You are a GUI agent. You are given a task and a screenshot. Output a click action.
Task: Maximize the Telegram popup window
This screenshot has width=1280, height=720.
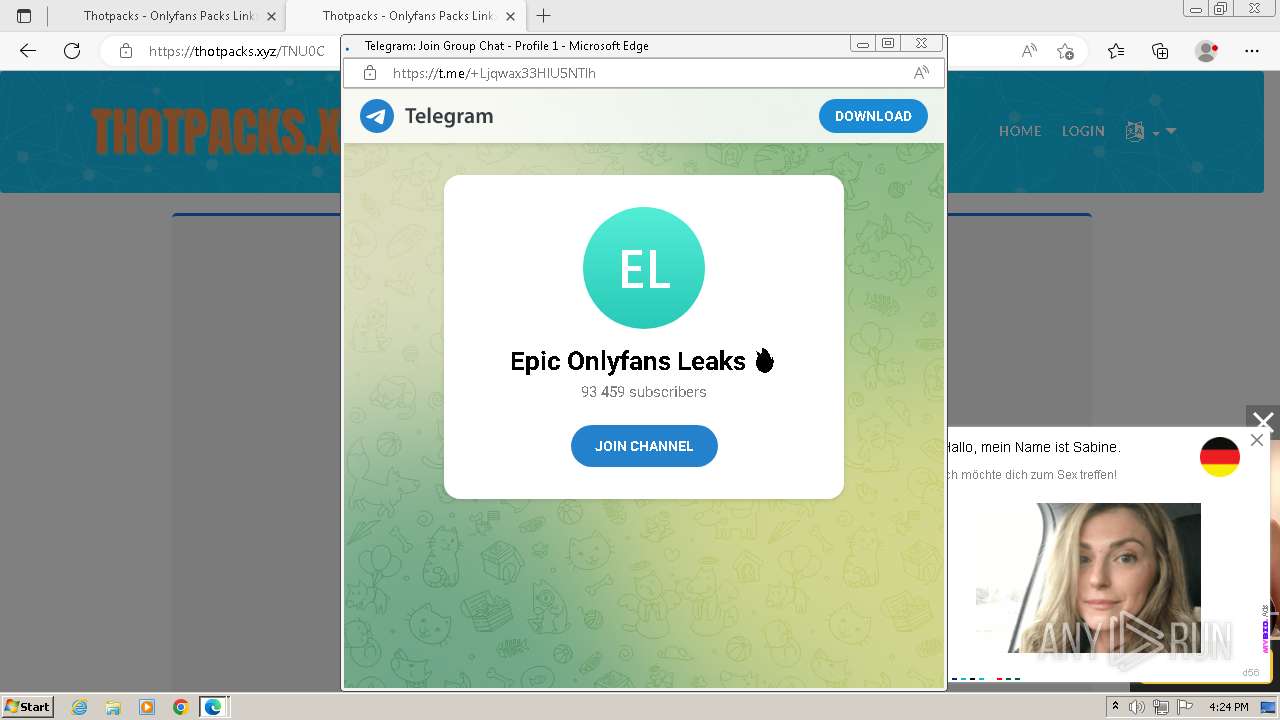(888, 44)
